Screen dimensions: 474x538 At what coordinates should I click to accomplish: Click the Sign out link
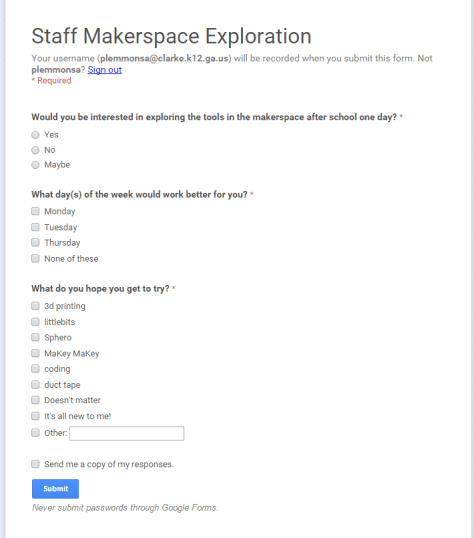(104, 70)
